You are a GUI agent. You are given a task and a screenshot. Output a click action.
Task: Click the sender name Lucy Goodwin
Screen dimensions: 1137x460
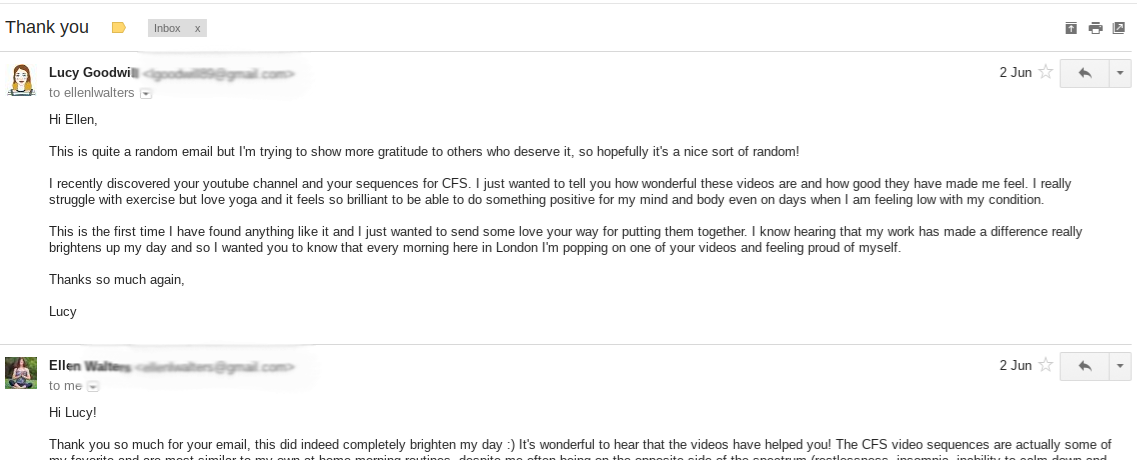pos(94,73)
